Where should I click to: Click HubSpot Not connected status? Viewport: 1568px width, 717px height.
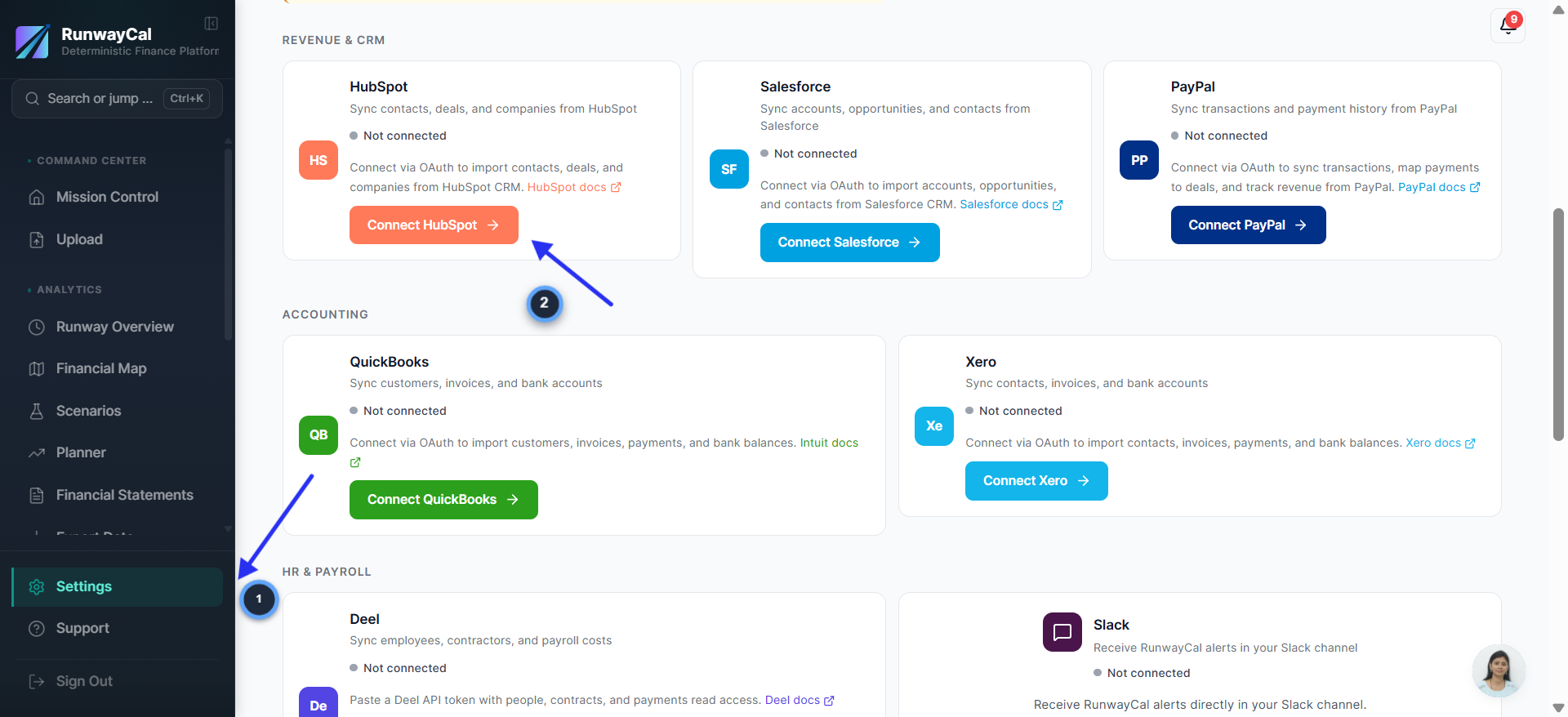coord(399,136)
